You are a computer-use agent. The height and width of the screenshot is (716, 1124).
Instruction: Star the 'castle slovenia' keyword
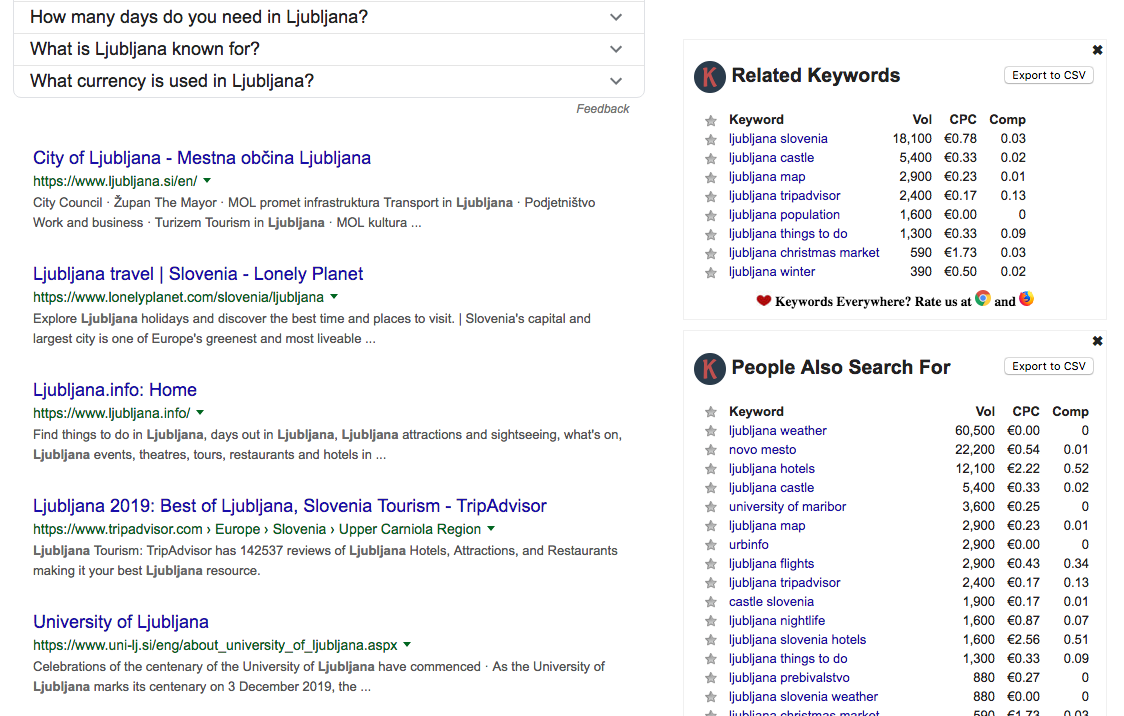[x=710, y=603]
